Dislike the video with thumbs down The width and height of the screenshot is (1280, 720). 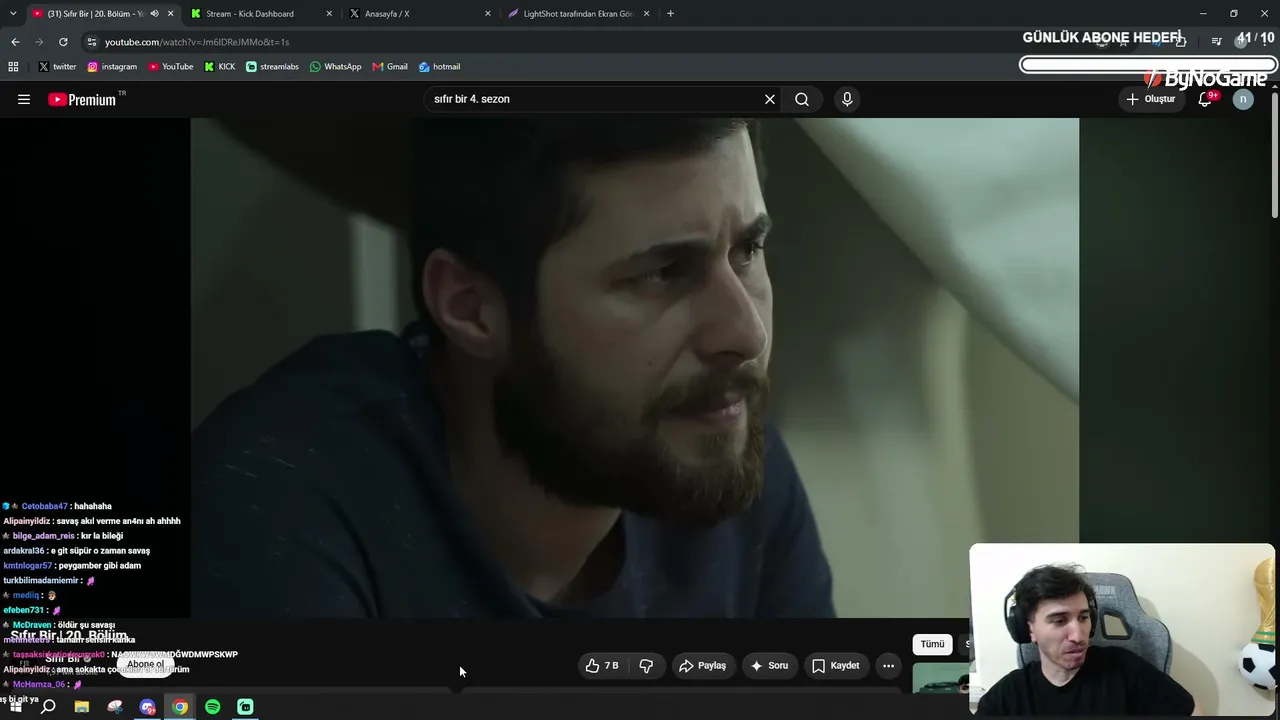click(x=646, y=666)
